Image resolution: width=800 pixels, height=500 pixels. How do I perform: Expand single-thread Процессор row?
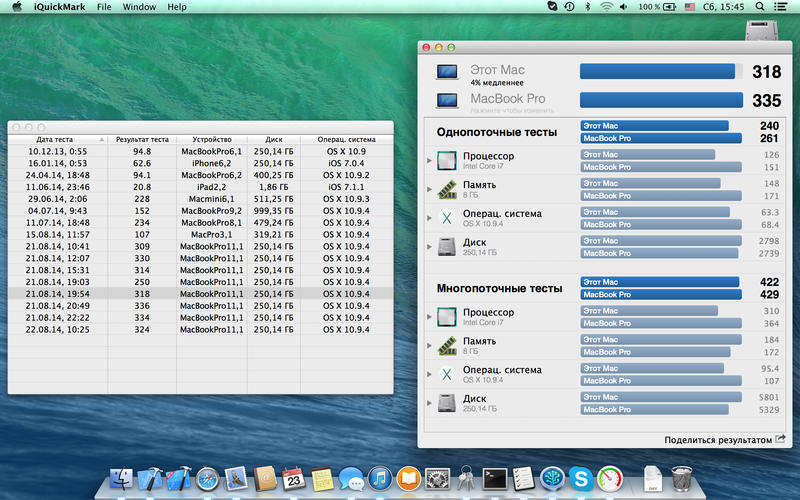pyautogui.click(x=430, y=161)
